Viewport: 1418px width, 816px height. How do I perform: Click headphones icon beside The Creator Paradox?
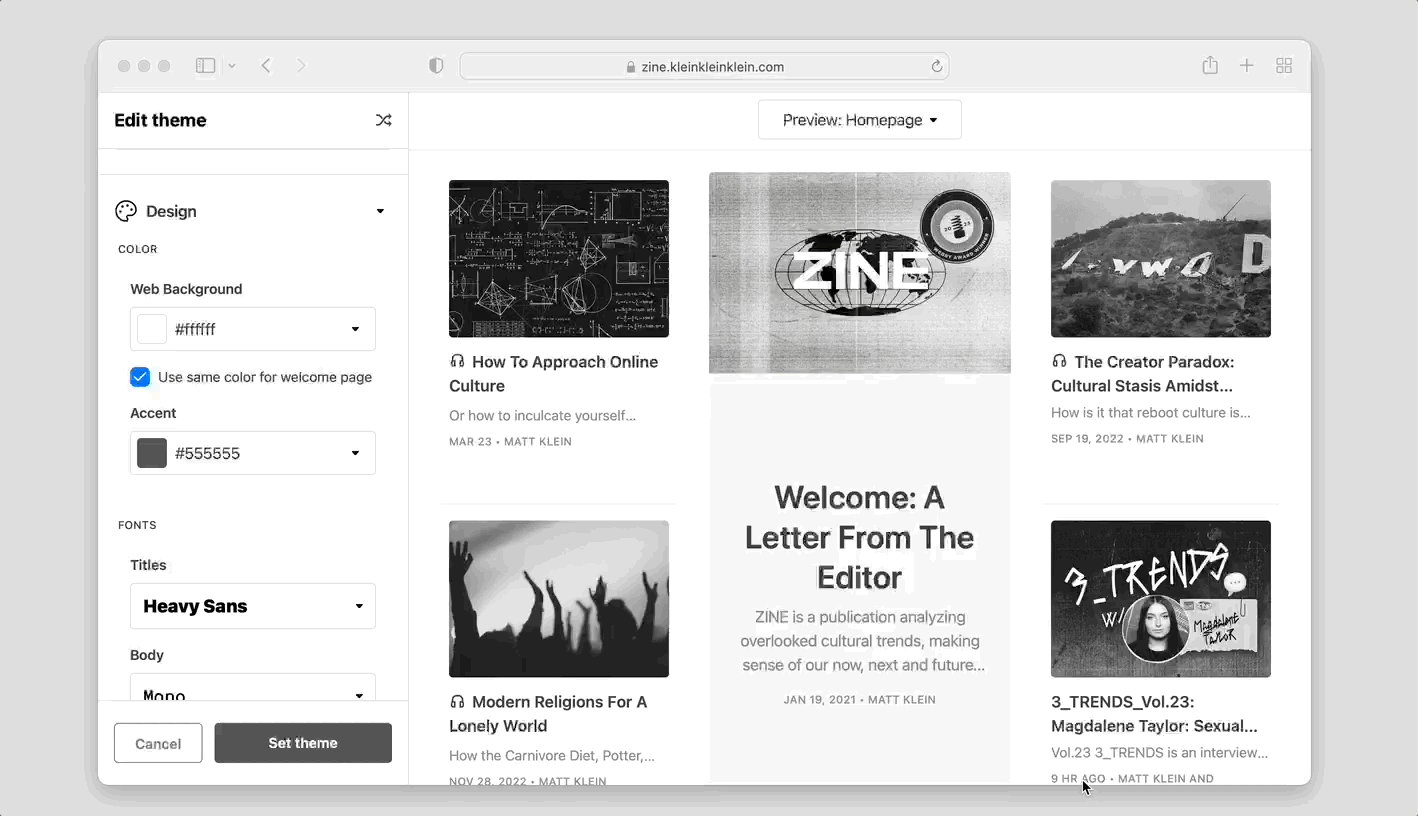[x=1059, y=361]
